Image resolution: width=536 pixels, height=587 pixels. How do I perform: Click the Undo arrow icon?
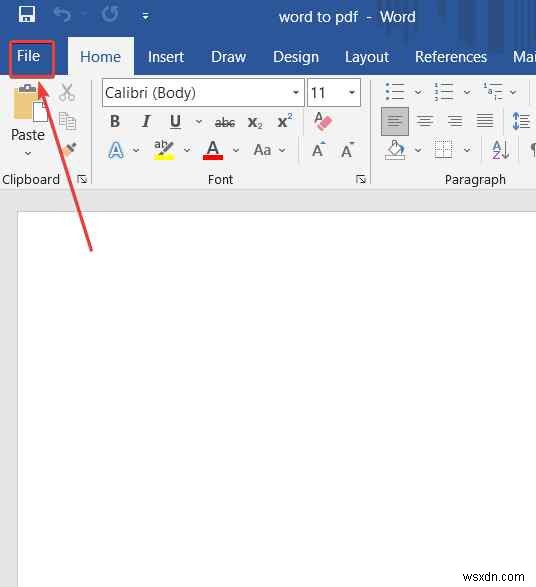tap(62, 15)
